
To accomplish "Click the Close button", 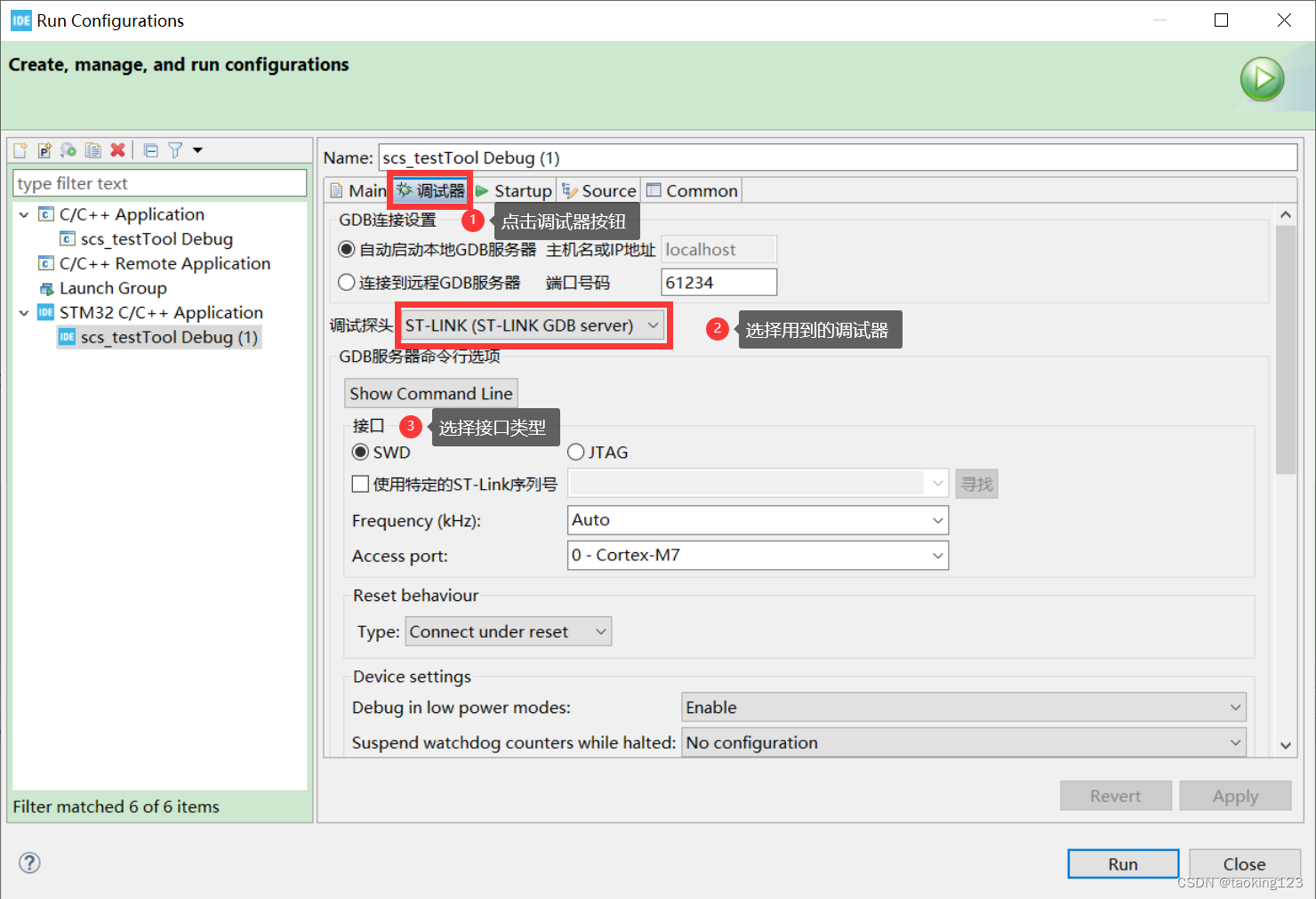I will tap(1245, 863).
